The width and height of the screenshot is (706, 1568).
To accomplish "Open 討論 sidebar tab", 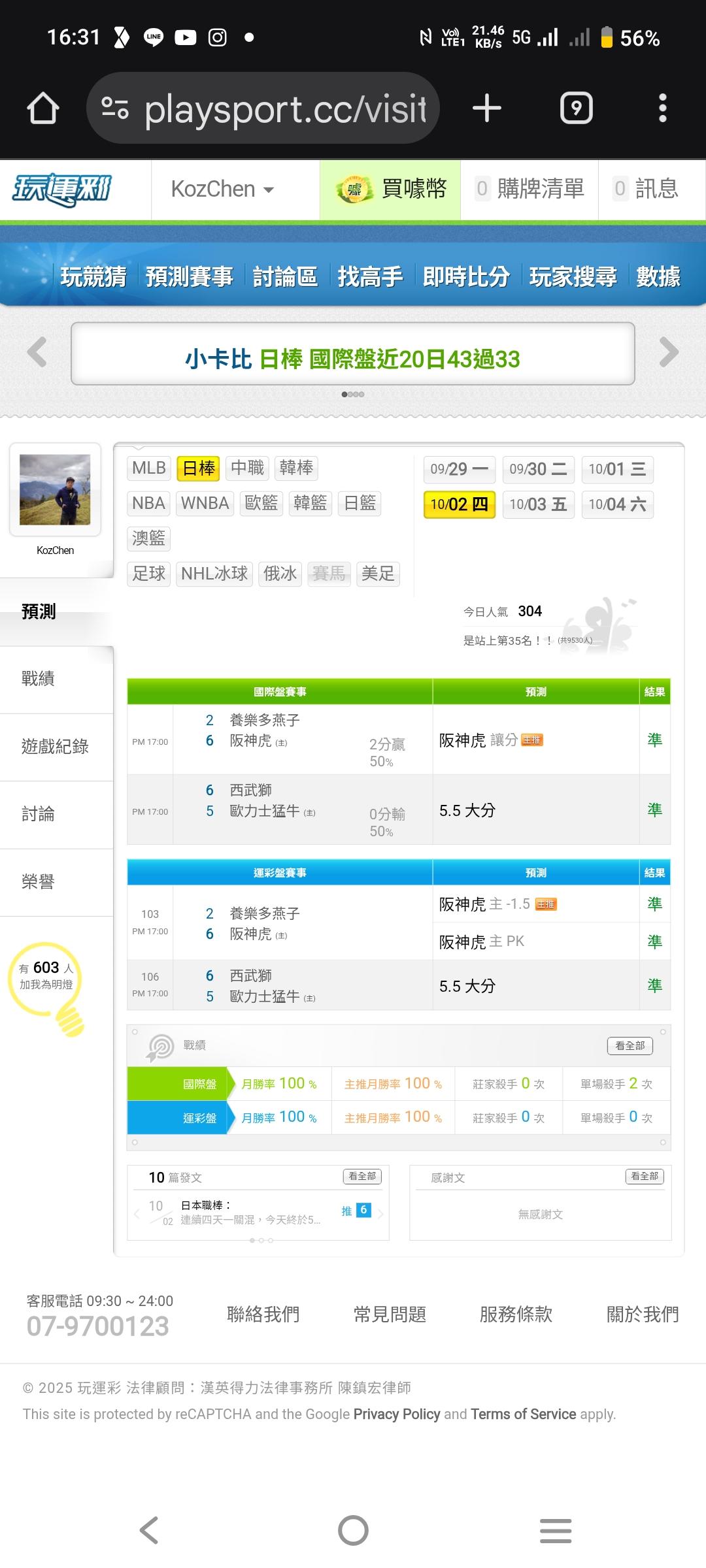I will pyautogui.click(x=57, y=815).
